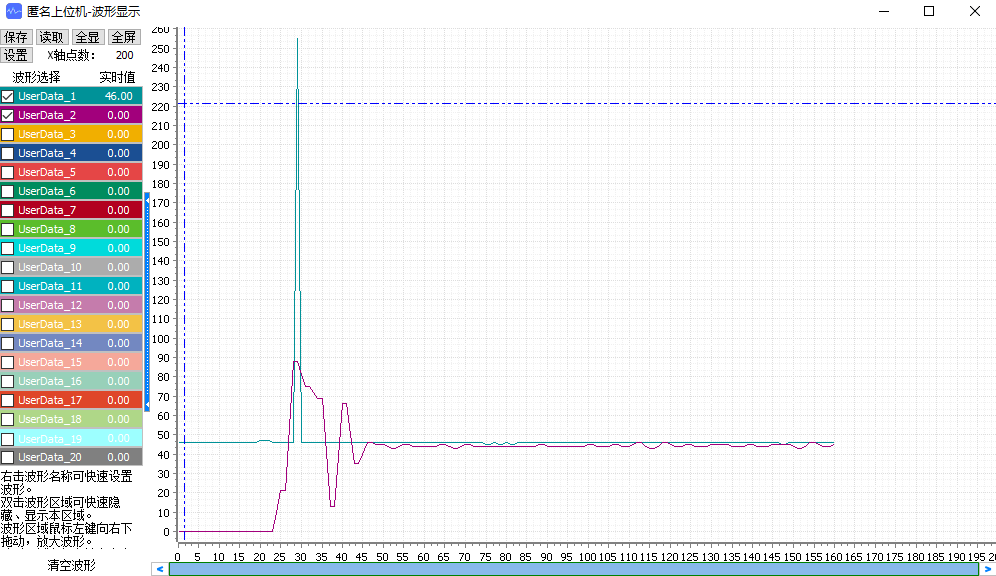This screenshot has height=576, width=996.
Task: Click the horizontal scrollbar thumb under the chart
Action: point(574,569)
